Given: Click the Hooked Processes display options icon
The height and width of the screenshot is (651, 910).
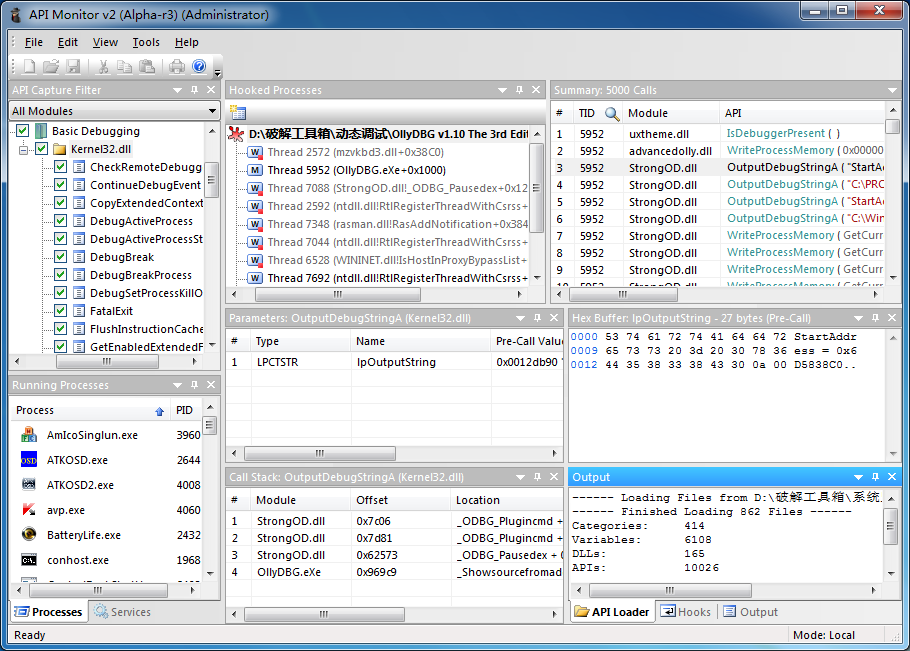Looking at the screenshot, I should coord(238,112).
